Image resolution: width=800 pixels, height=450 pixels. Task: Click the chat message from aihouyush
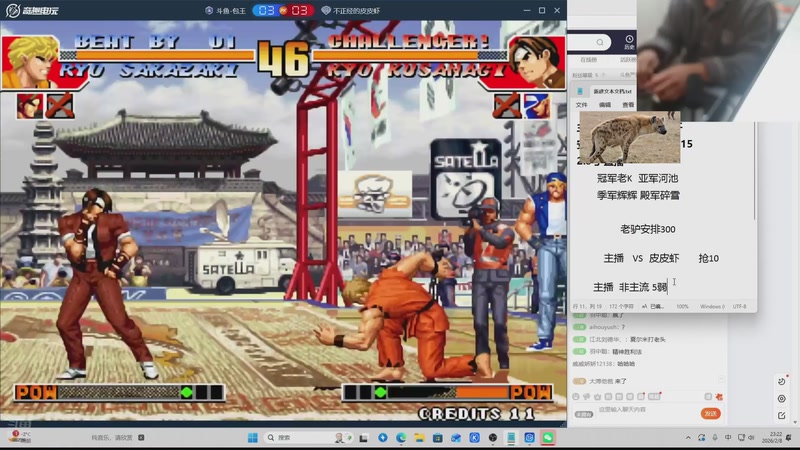pyautogui.click(x=599, y=327)
